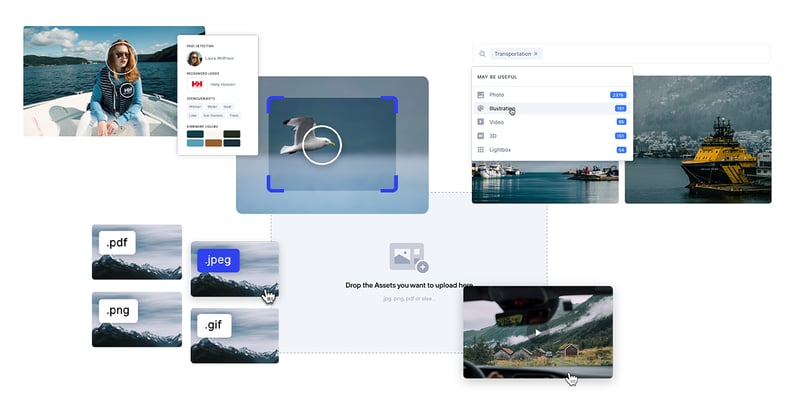Play the seagull video preview
The height and width of the screenshot is (400, 800).
click(x=322, y=144)
